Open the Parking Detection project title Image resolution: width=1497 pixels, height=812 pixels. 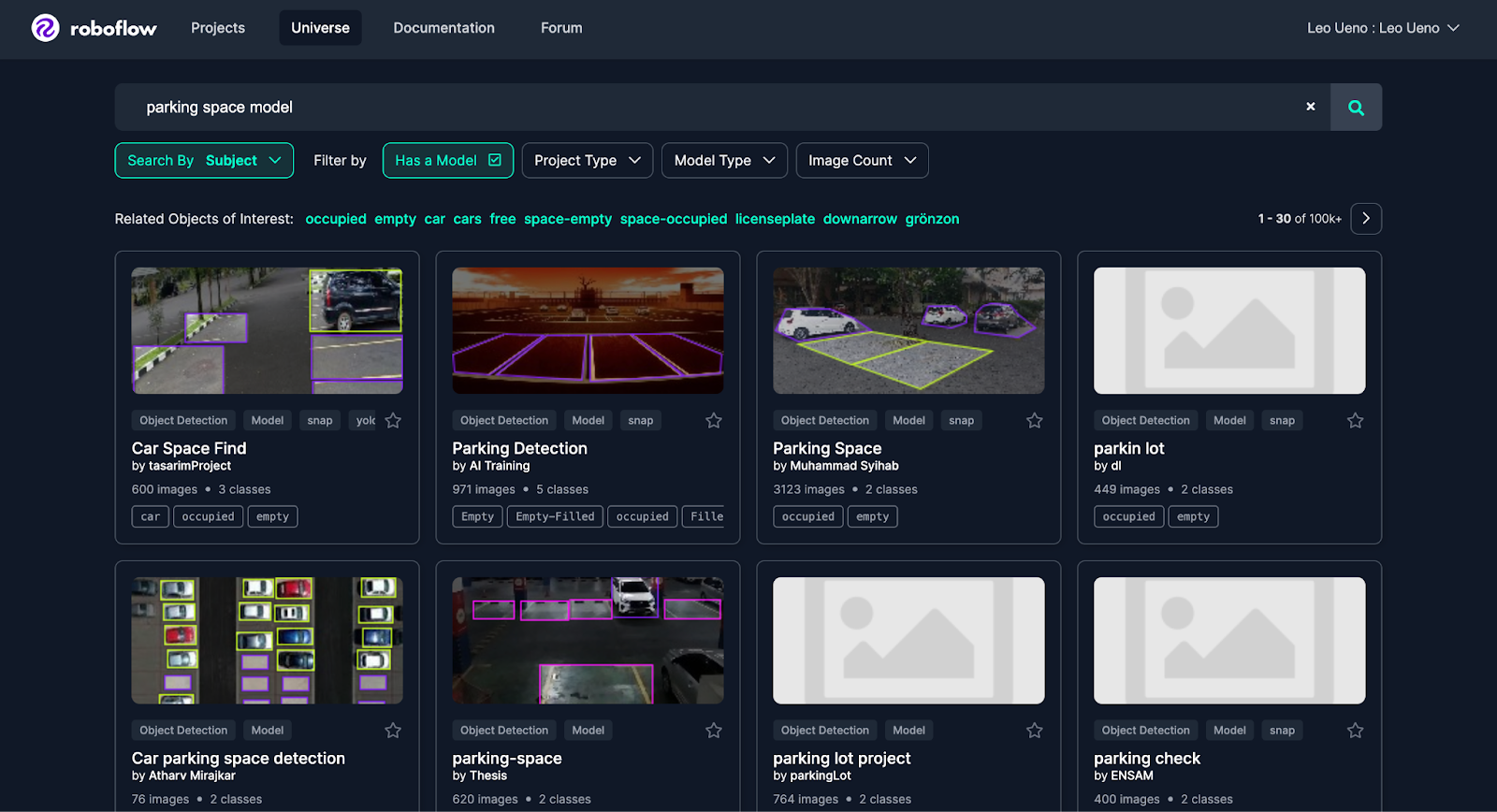519,448
